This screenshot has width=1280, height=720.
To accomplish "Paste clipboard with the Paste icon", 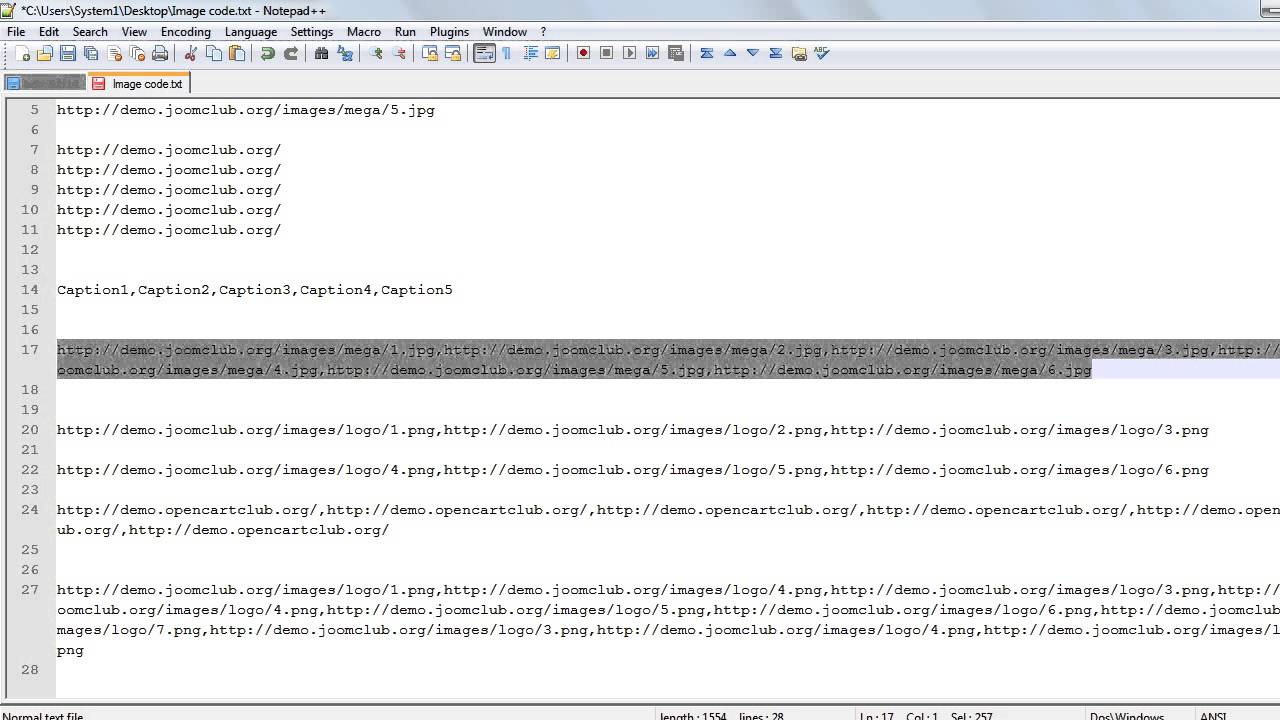I will tap(237, 54).
